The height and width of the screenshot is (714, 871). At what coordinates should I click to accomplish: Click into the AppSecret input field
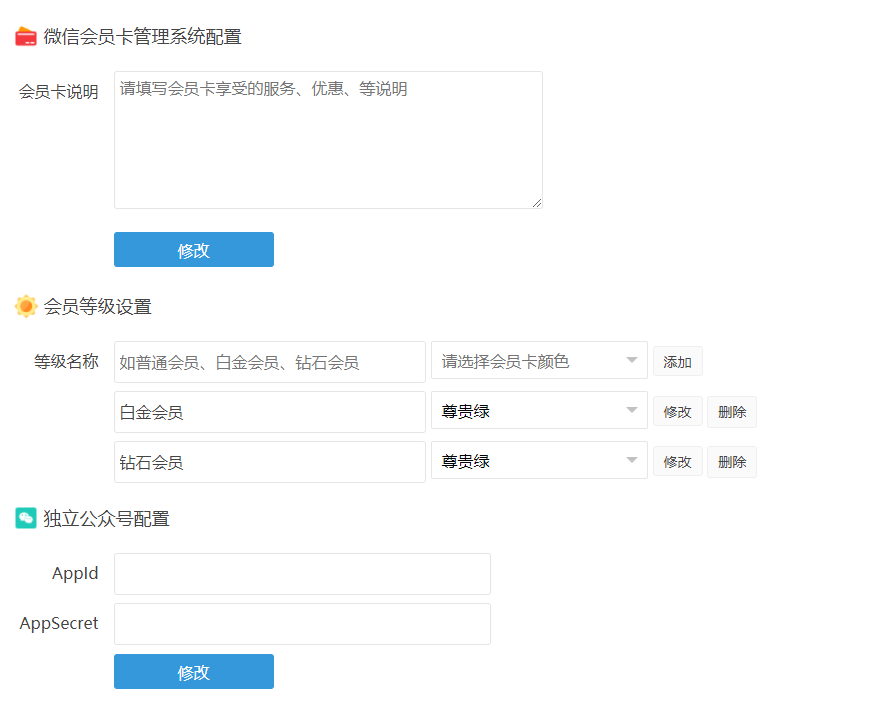(x=302, y=624)
